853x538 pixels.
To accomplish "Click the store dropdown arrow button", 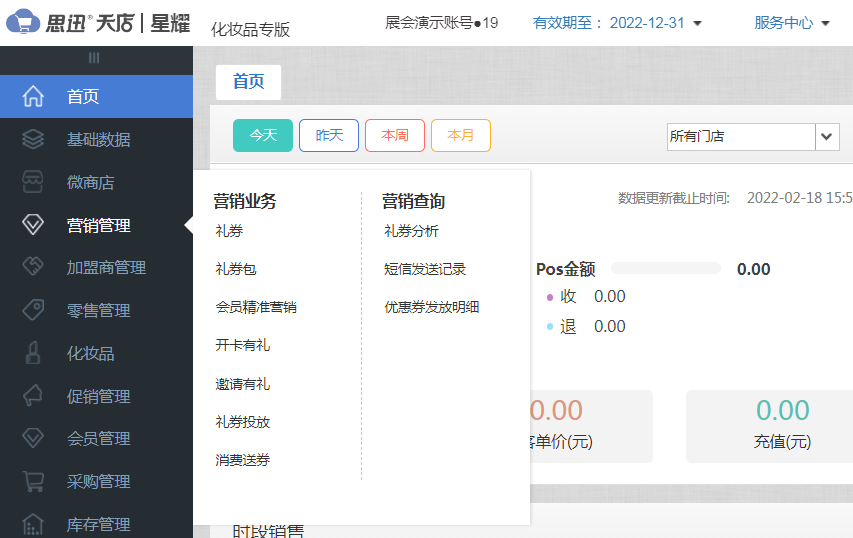I will pos(827,137).
